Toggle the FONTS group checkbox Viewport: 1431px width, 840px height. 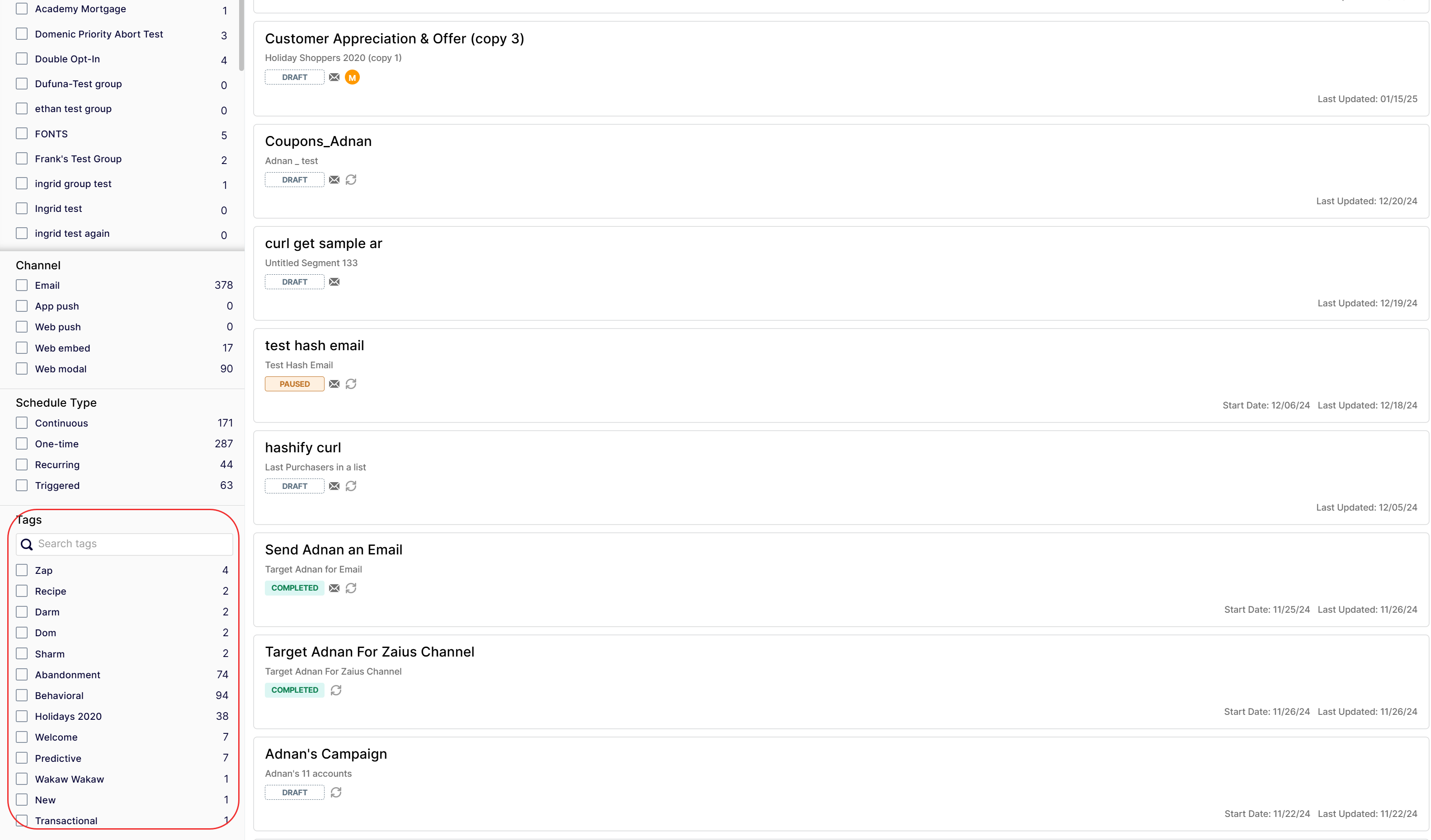point(22,133)
